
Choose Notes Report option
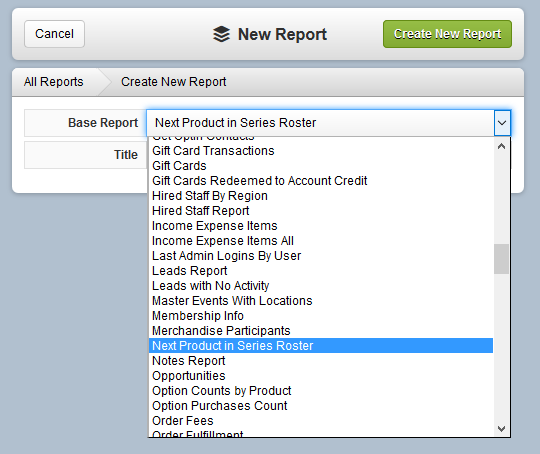pyautogui.click(x=321, y=361)
